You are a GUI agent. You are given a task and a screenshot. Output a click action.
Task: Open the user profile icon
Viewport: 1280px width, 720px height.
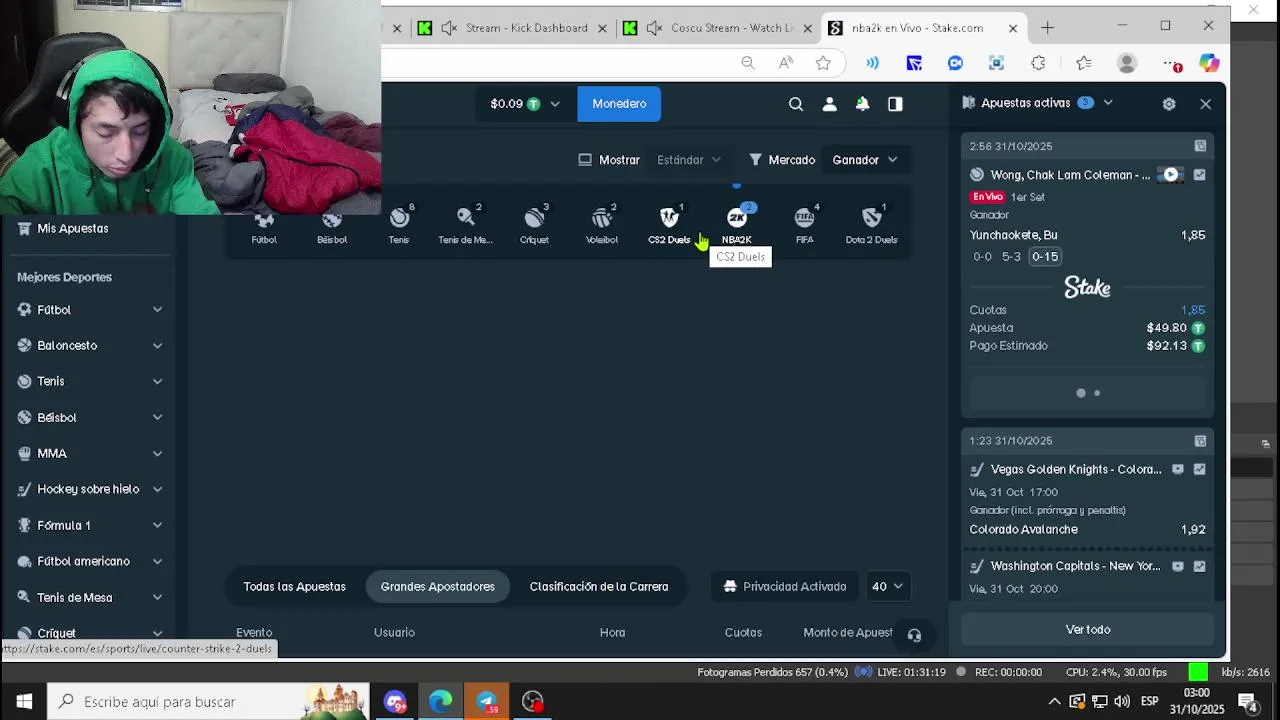(x=829, y=103)
